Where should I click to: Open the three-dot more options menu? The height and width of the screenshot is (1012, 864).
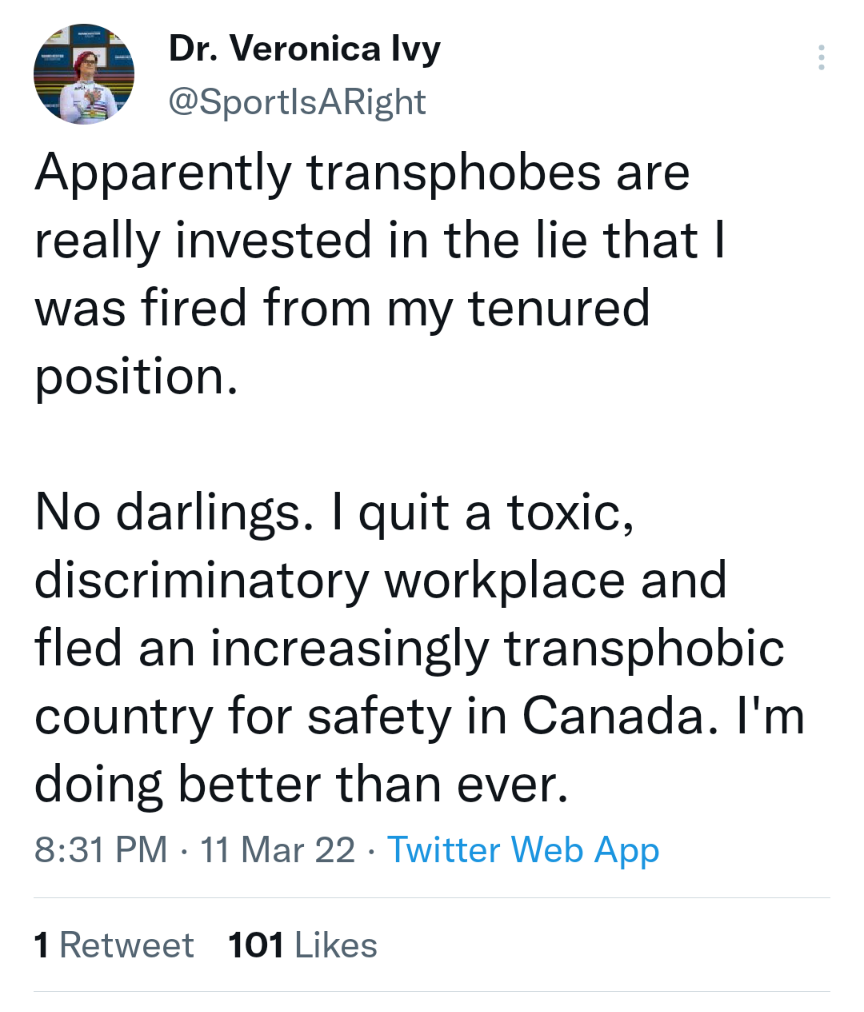coord(821,57)
